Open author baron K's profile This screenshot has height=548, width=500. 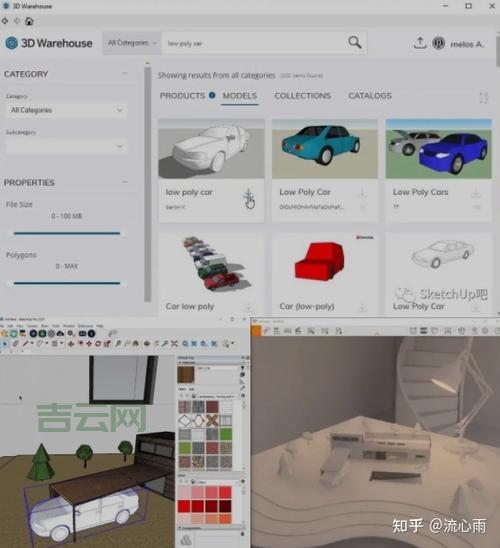(x=175, y=207)
